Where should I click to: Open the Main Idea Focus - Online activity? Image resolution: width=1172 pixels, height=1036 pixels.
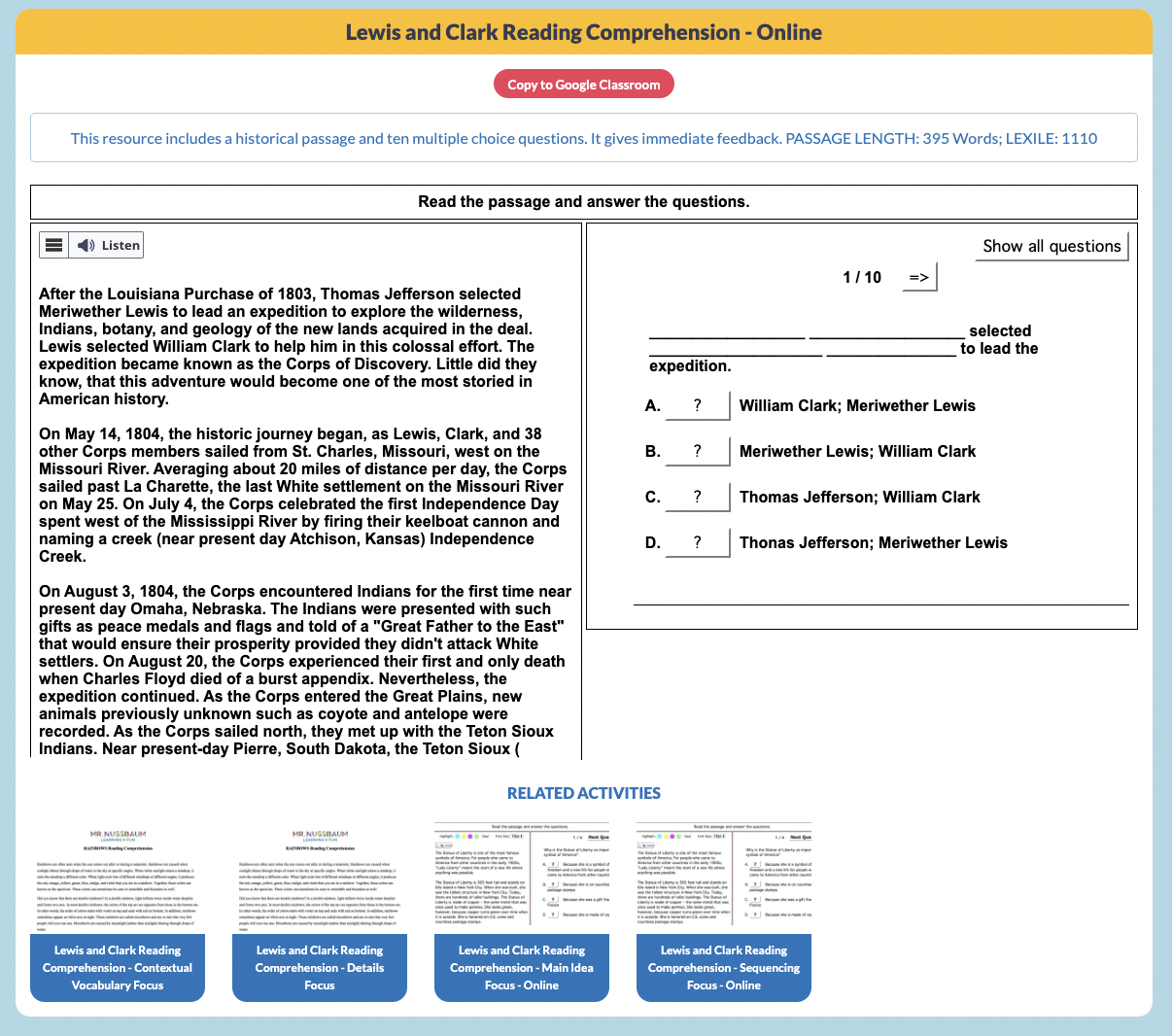(x=521, y=967)
